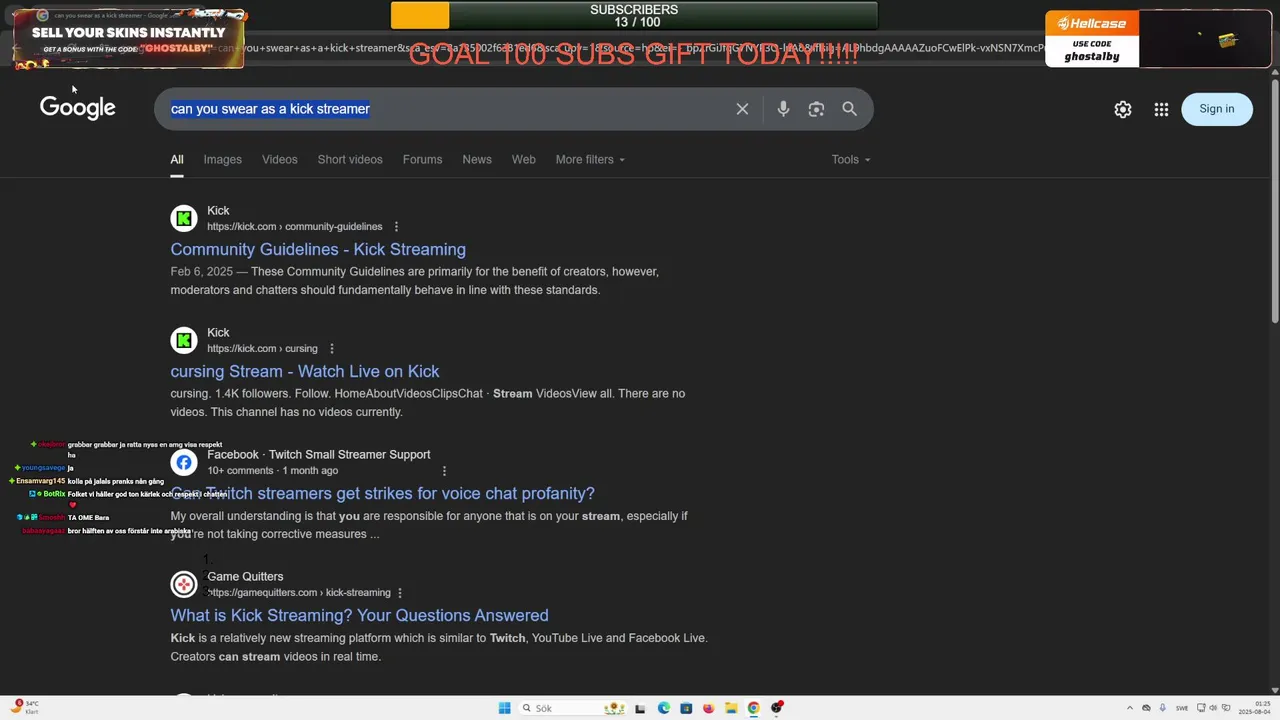Click the Facebook favicon in the results
This screenshot has height=720, width=1280.
184,462
